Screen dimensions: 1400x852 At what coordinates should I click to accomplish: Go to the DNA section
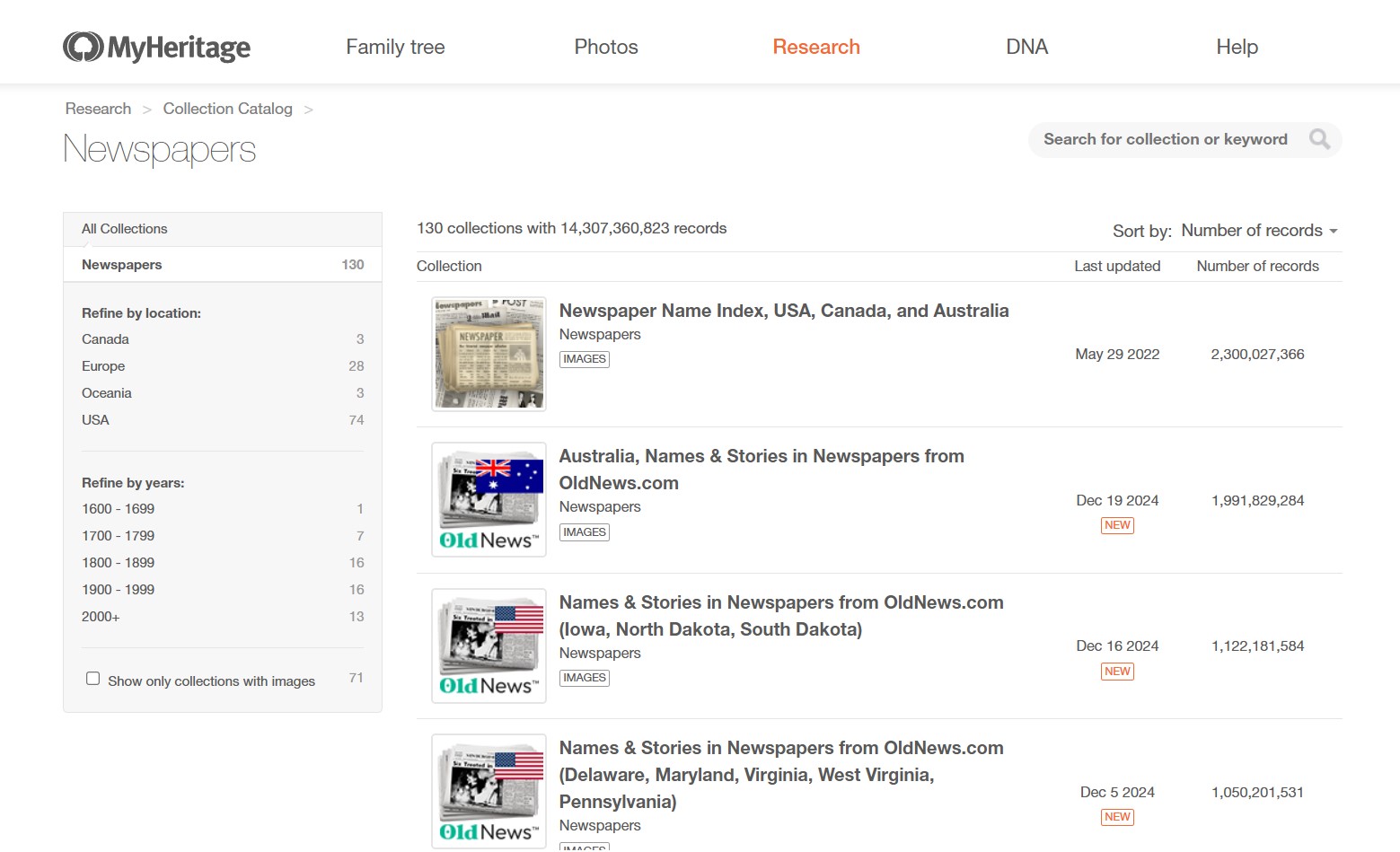[1026, 47]
